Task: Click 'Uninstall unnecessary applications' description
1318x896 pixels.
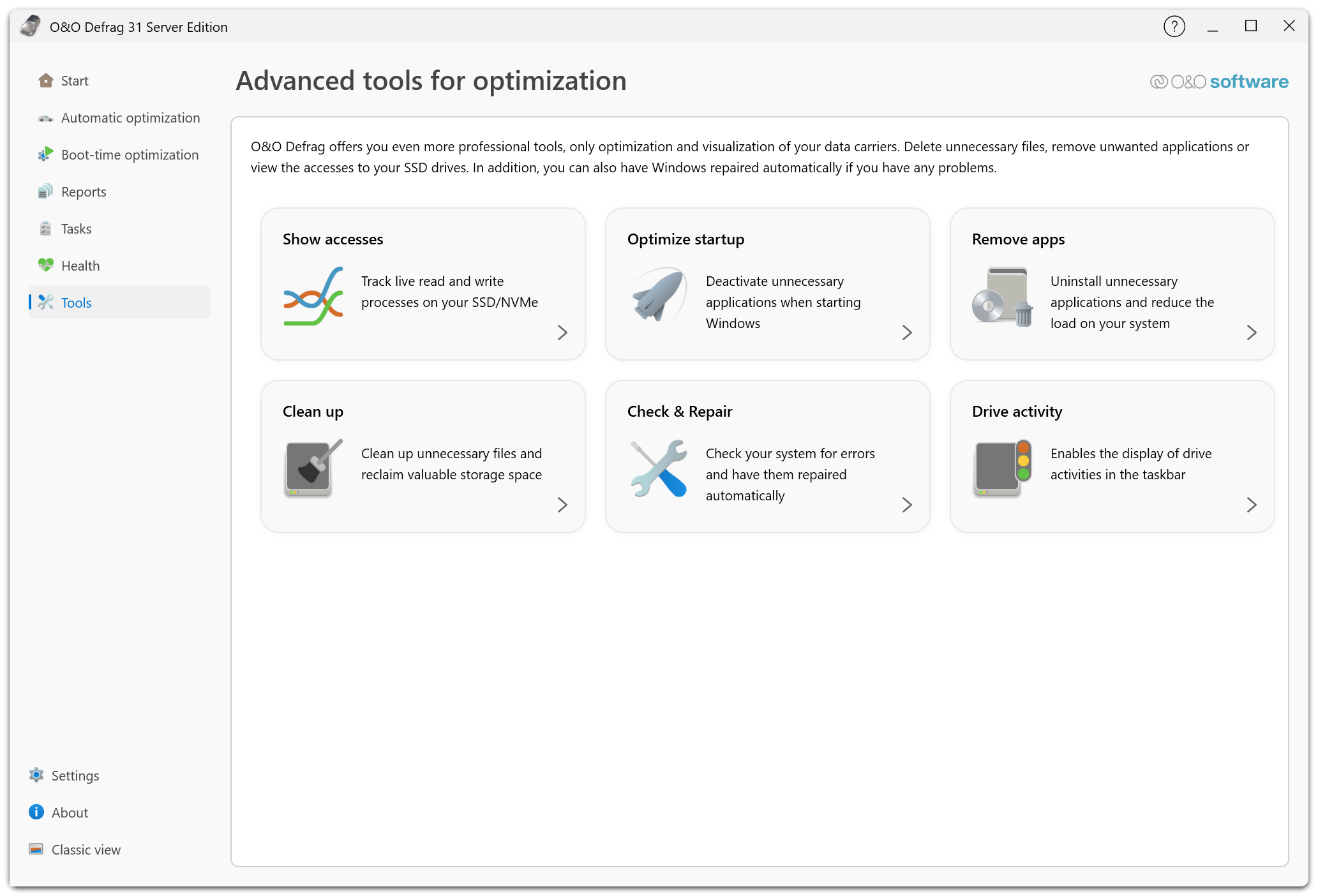Action: coord(1132,302)
